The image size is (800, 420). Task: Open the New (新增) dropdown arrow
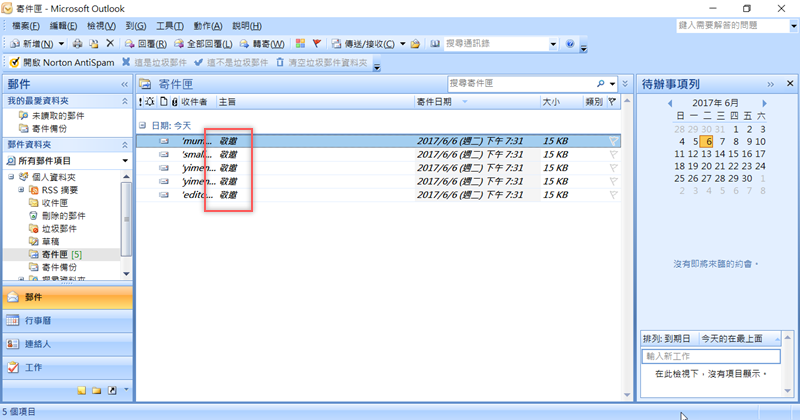click(61, 44)
